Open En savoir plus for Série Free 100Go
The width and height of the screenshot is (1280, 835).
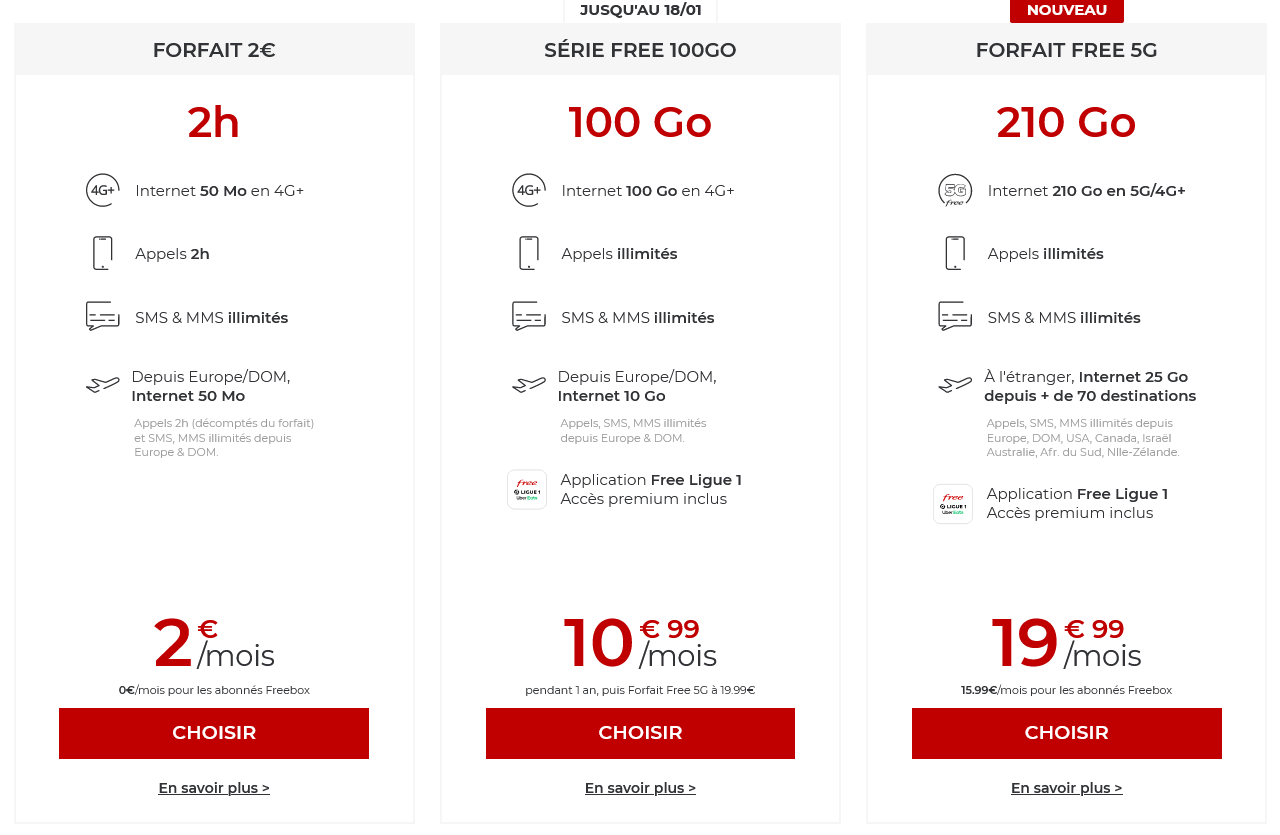640,788
